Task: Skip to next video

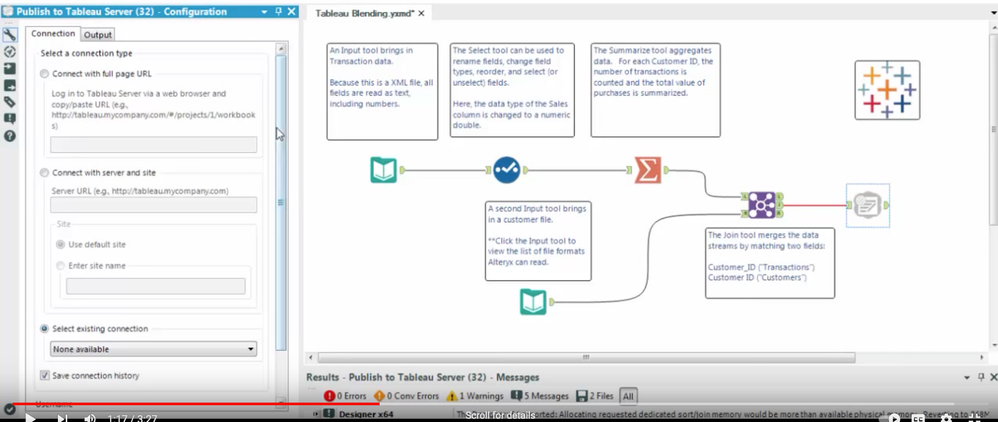Action: tap(62, 418)
